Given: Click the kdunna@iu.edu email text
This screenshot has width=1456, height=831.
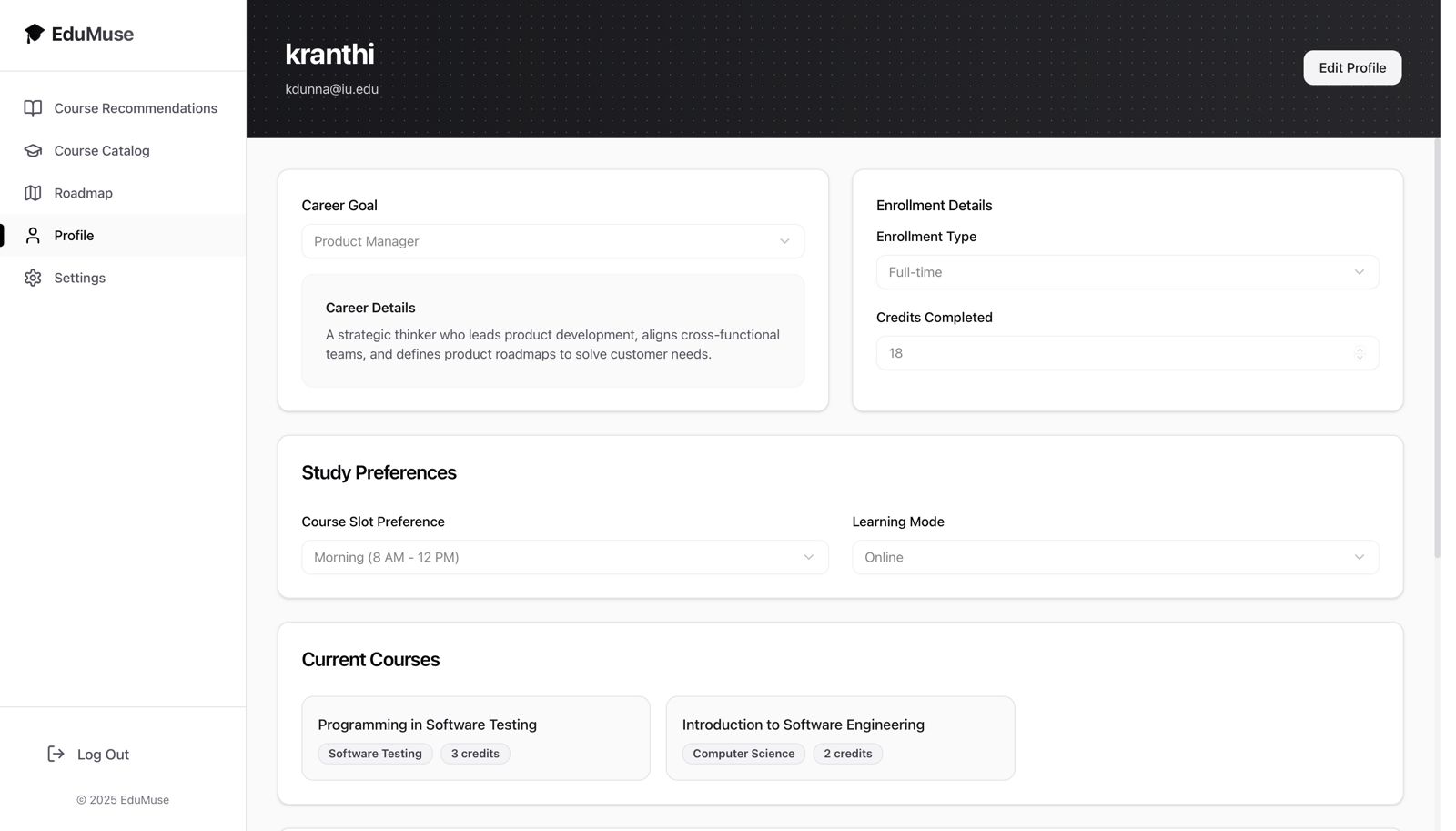Looking at the screenshot, I should tap(331, 89).
